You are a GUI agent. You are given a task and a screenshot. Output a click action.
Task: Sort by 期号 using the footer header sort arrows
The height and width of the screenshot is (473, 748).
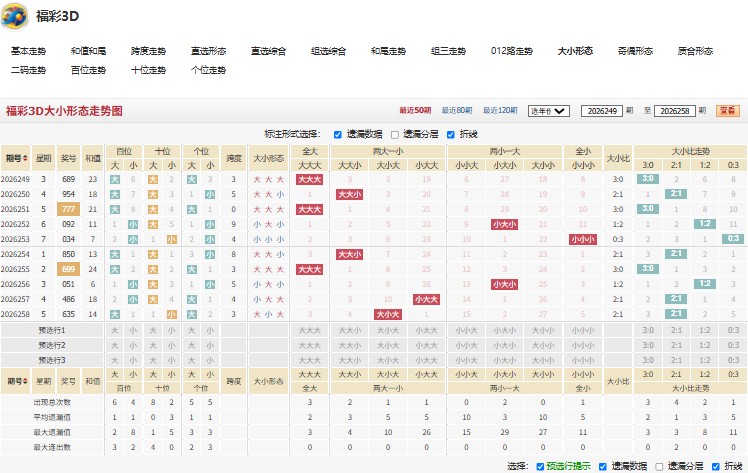click(25, 381)
